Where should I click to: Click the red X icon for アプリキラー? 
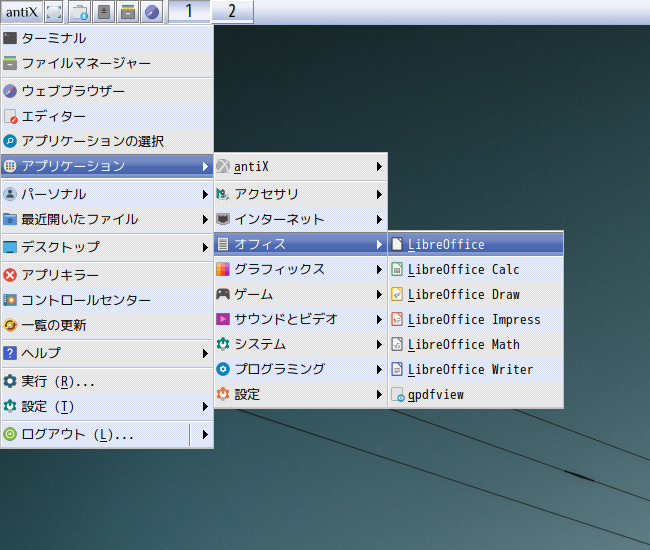pyautogui.click(x=10, y=275)
